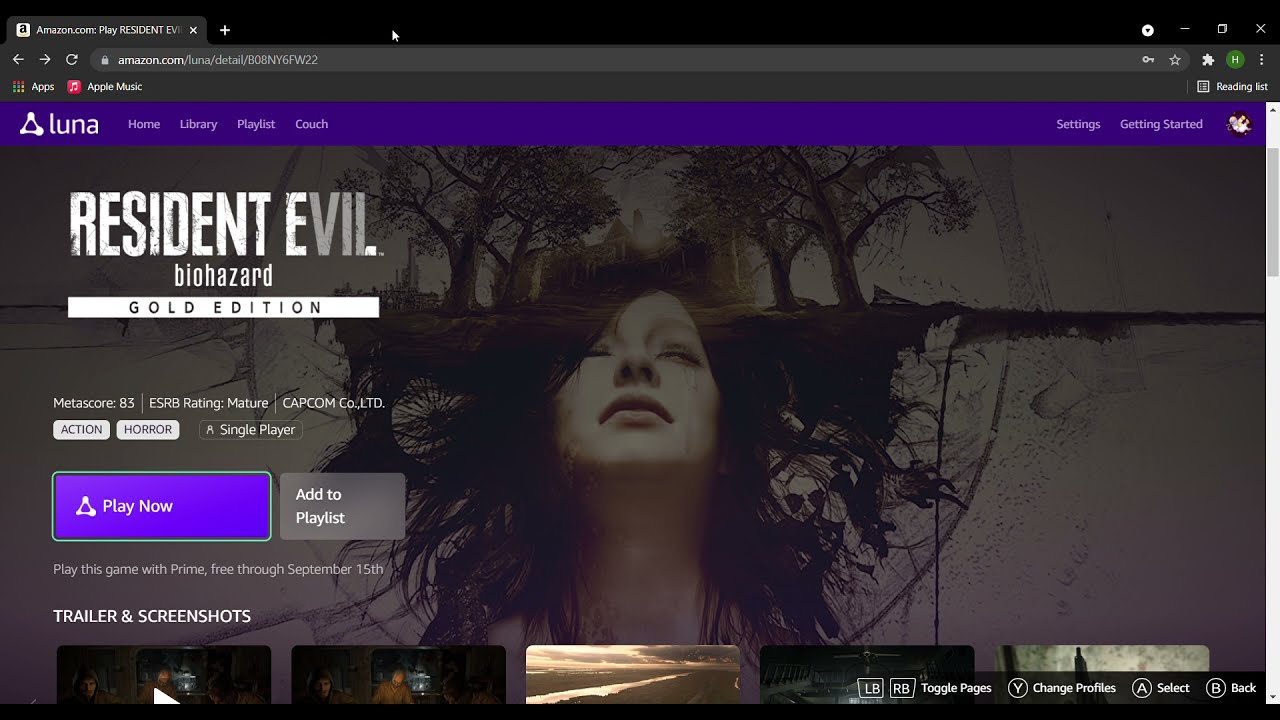Open the Library tab
Image resolution: width=1280 pixels, height=720 pixels.
click(198, 124)
